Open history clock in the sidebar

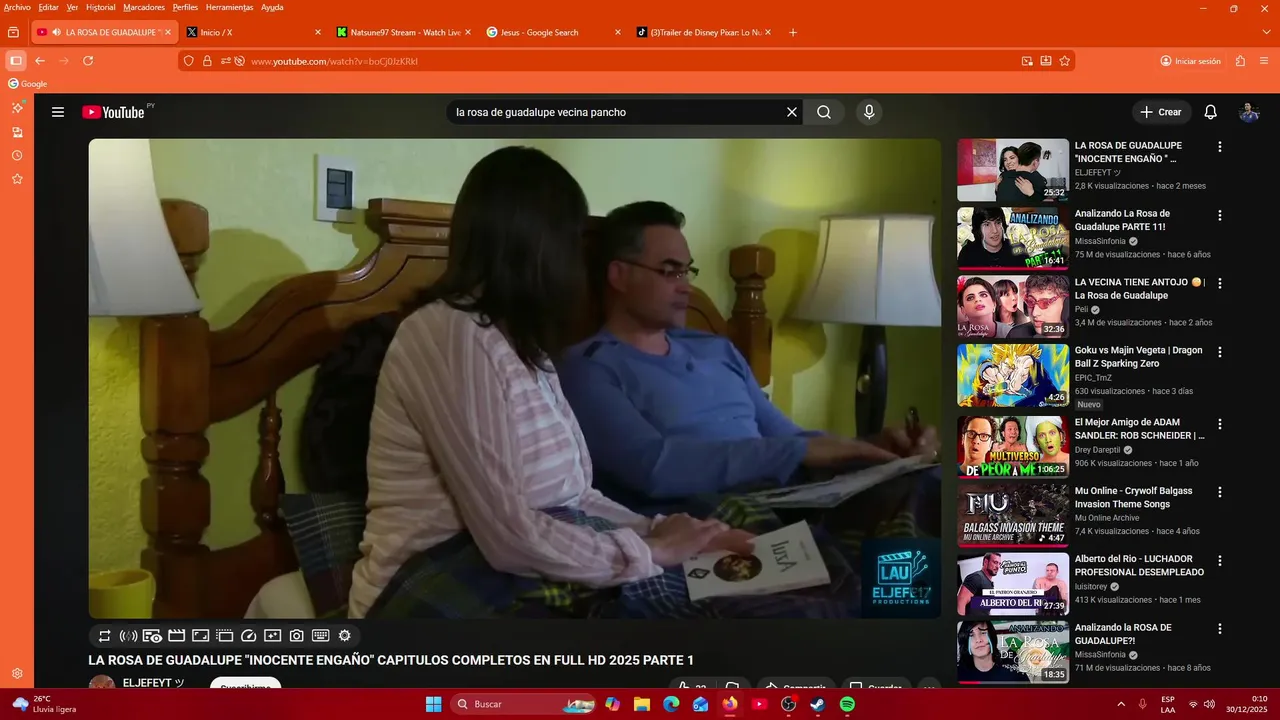17,155
